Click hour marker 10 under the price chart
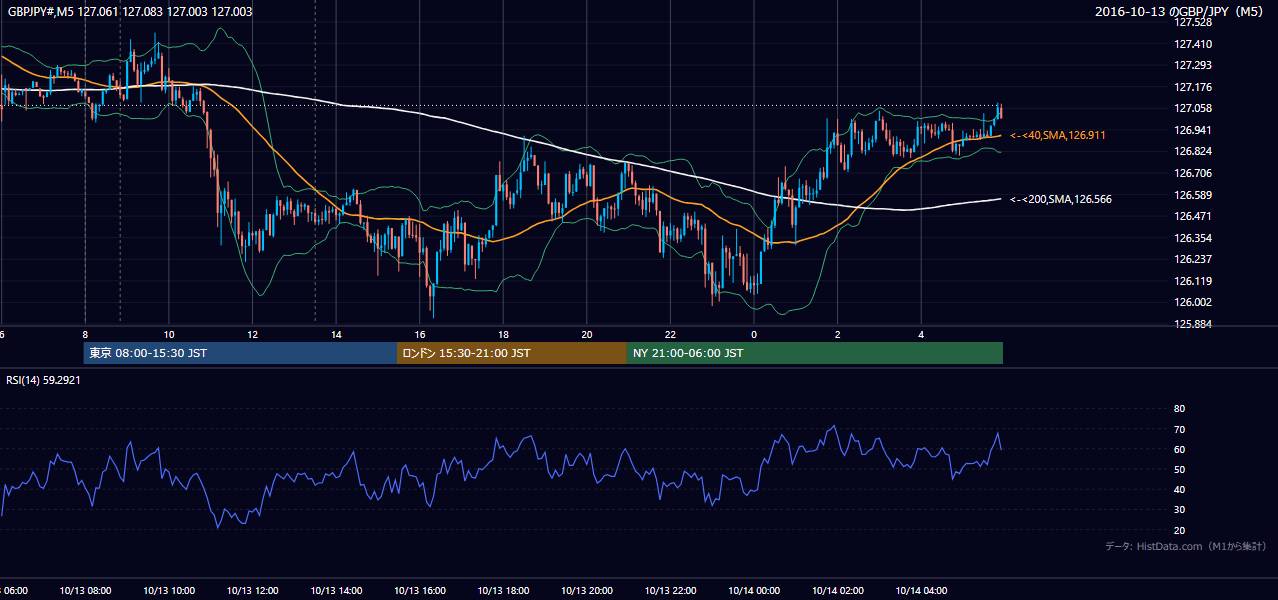Image resolution: width=1278 pixels, height=600 pixels. [x=168, y=335]
